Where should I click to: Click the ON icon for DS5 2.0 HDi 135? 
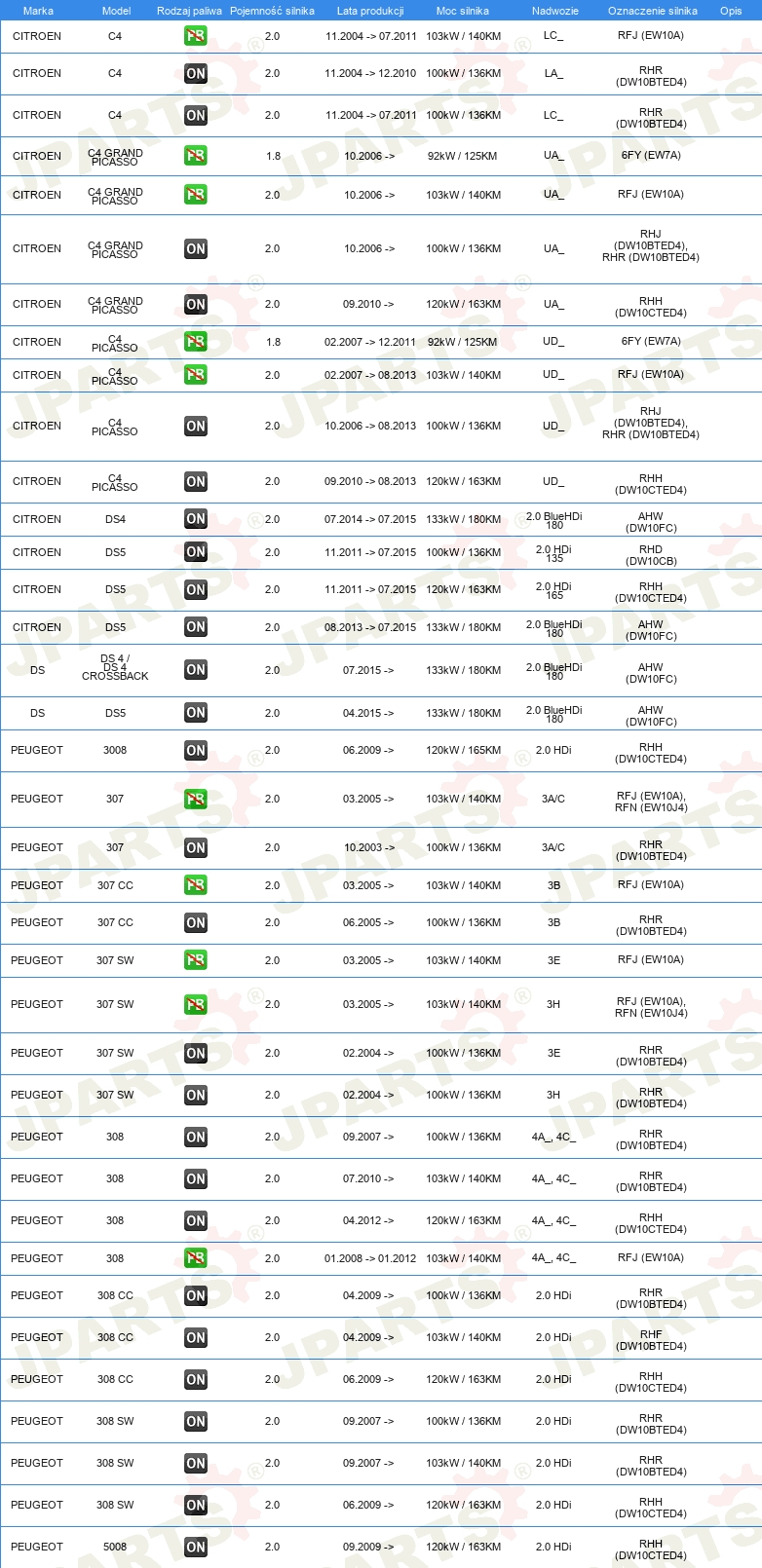(196, 552)
